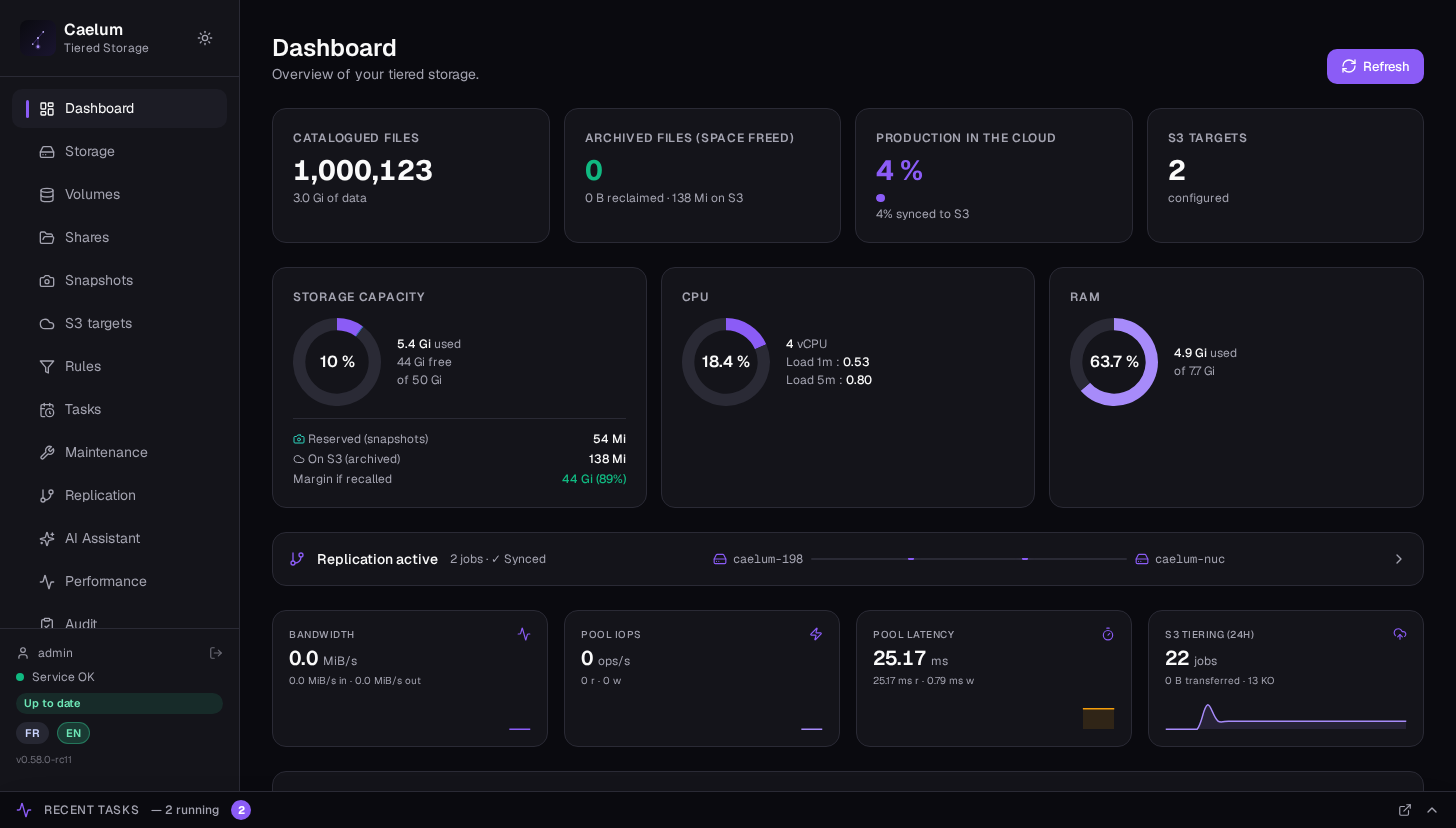Navigate to the Replication page
1456x828 pixels.
(x=120, y=495)
